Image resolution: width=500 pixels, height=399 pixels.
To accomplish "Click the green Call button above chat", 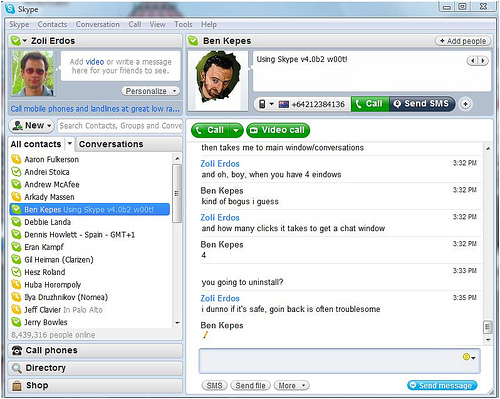I will click(211, 130).
